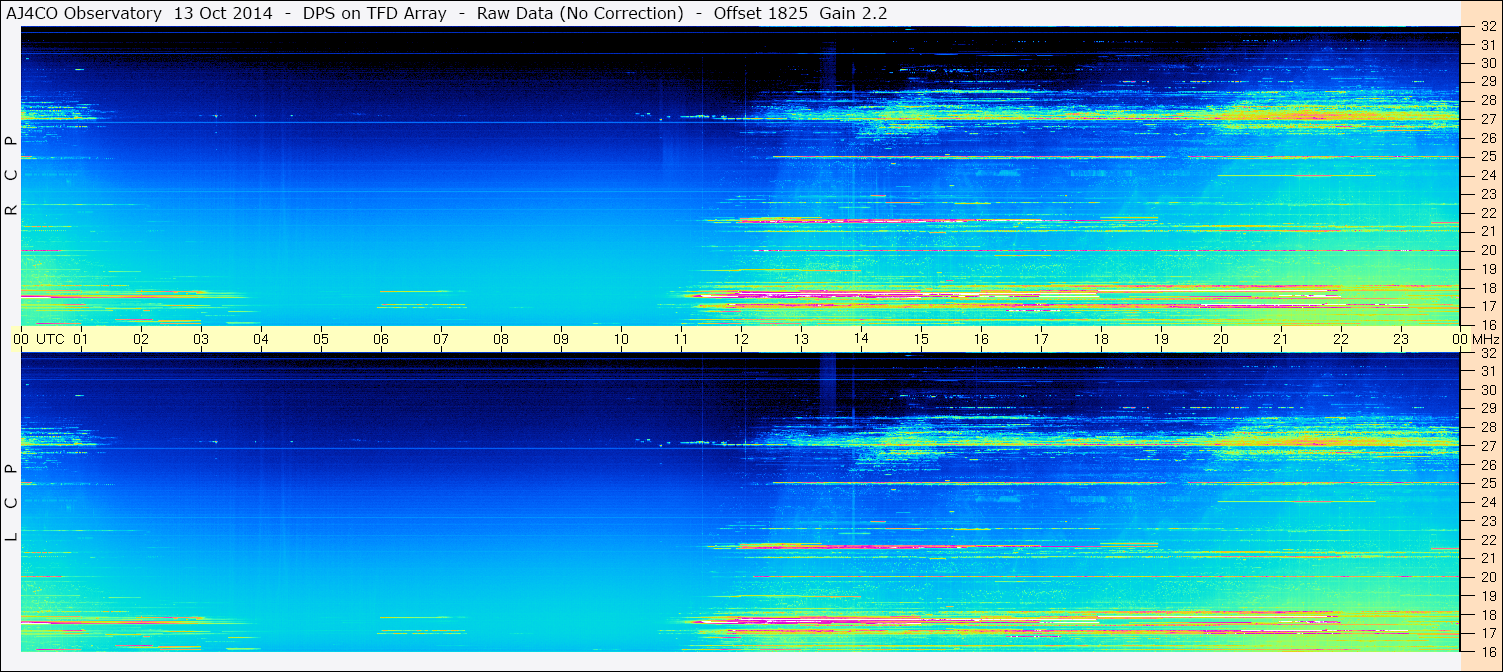Screen dimensions: 1503x672
Task: Click the 17 hour label on UTC time axis
Action: click(1041, 340)
